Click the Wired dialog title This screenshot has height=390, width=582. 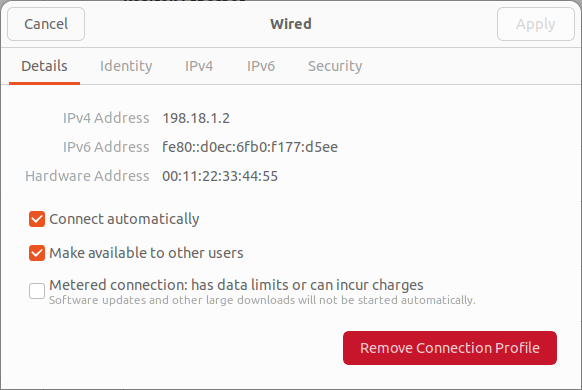pos(291,24)
